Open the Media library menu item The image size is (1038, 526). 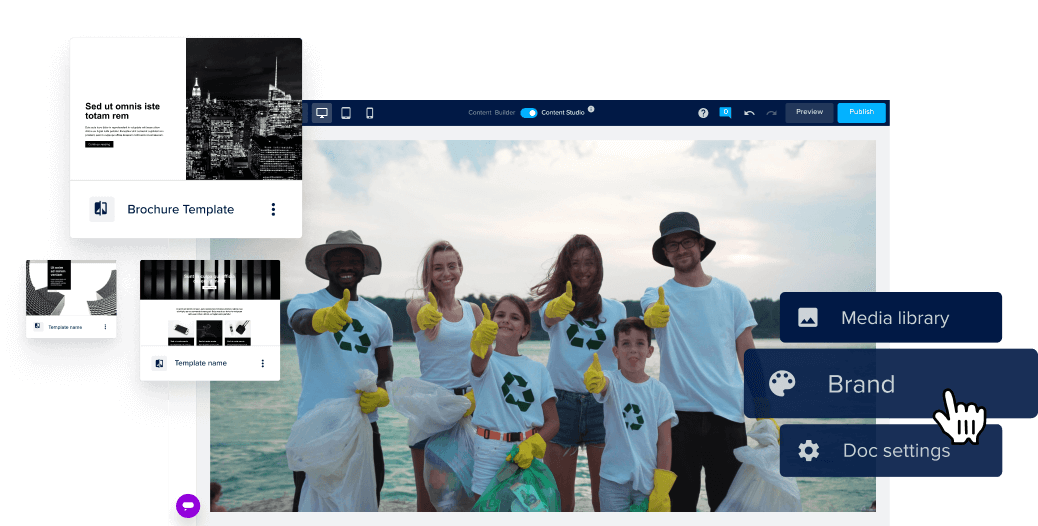click(891, 318)
